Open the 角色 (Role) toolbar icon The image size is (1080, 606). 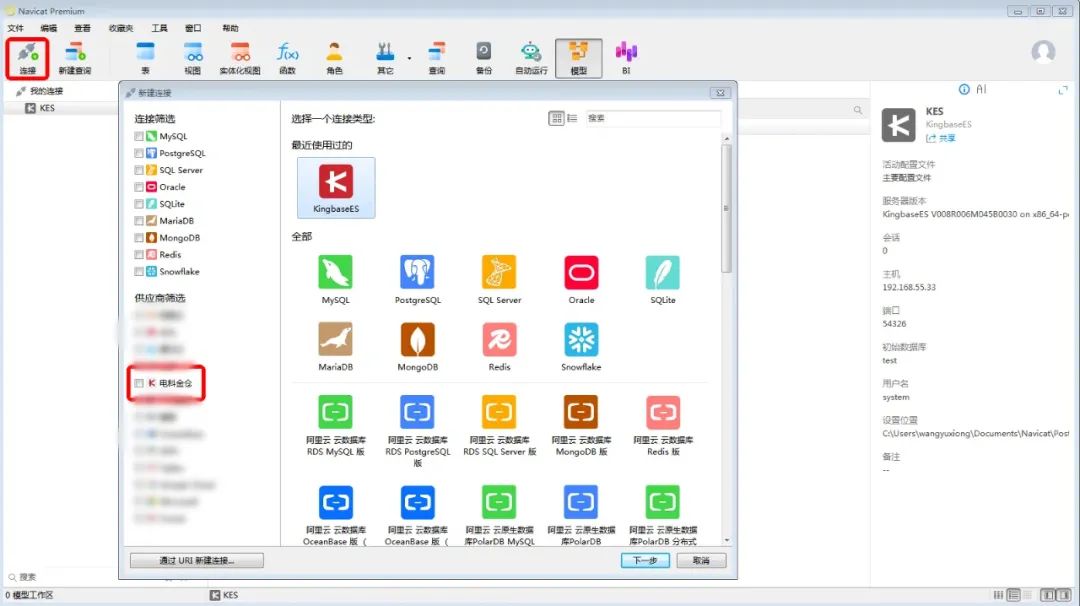tap(334, 58)
